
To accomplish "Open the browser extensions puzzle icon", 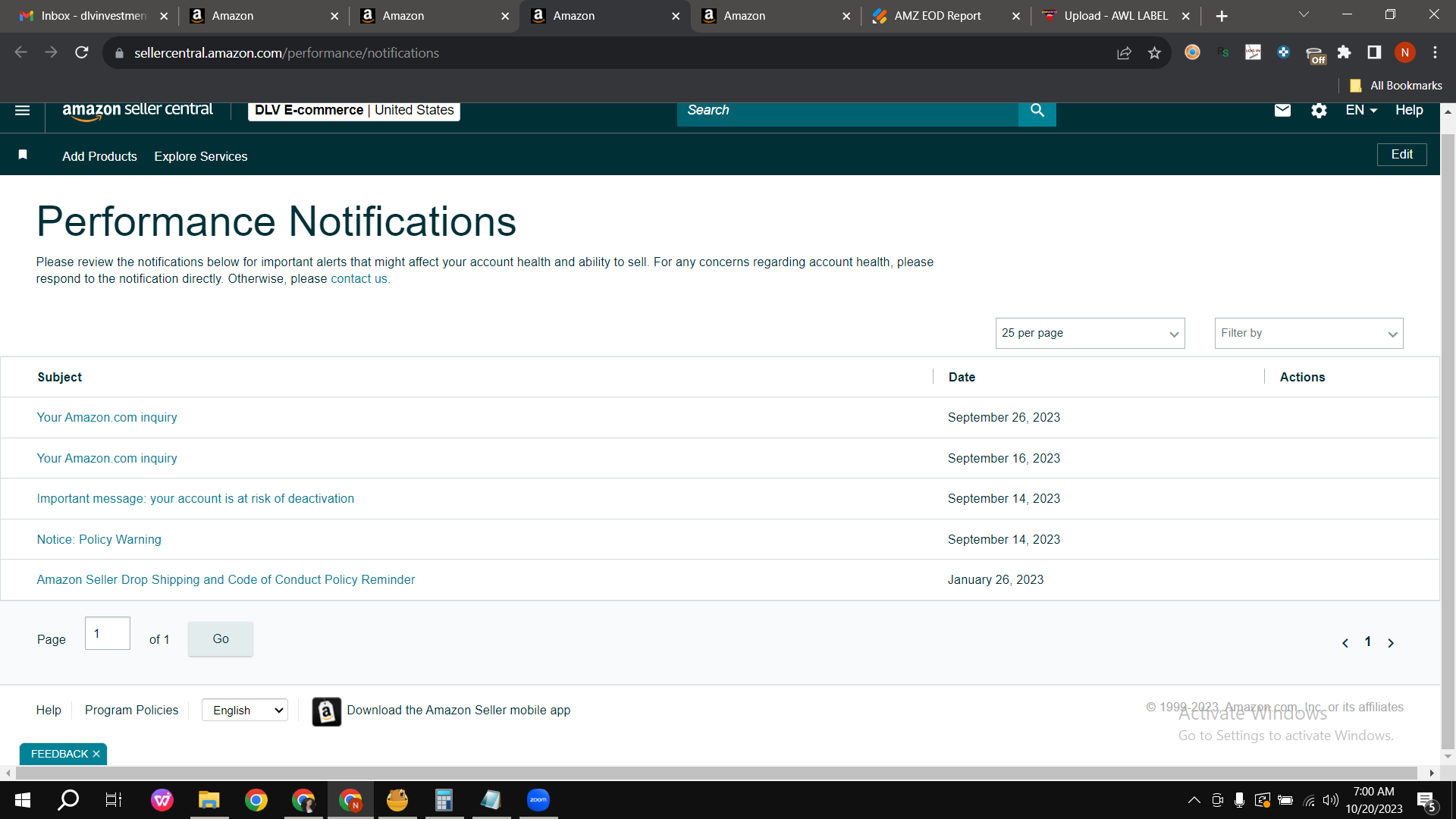I will pyautogui.click(x=1344, y=52).
